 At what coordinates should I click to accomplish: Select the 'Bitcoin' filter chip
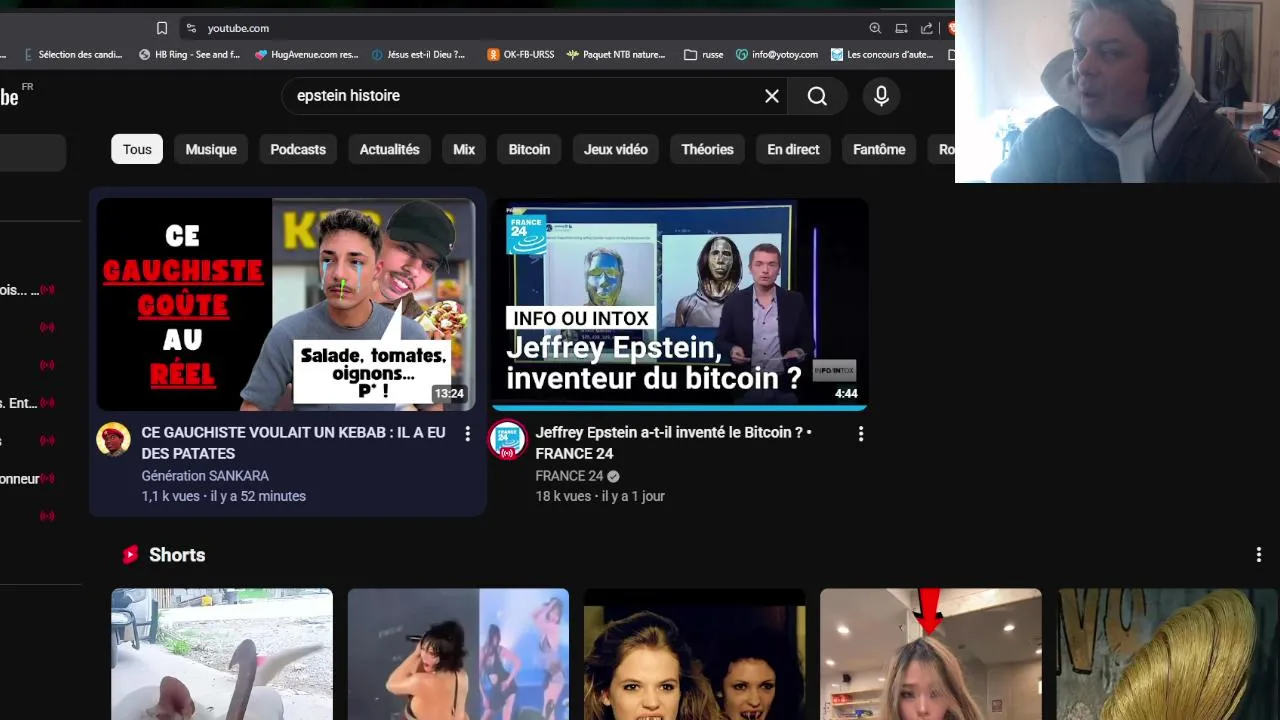[529, 149]
